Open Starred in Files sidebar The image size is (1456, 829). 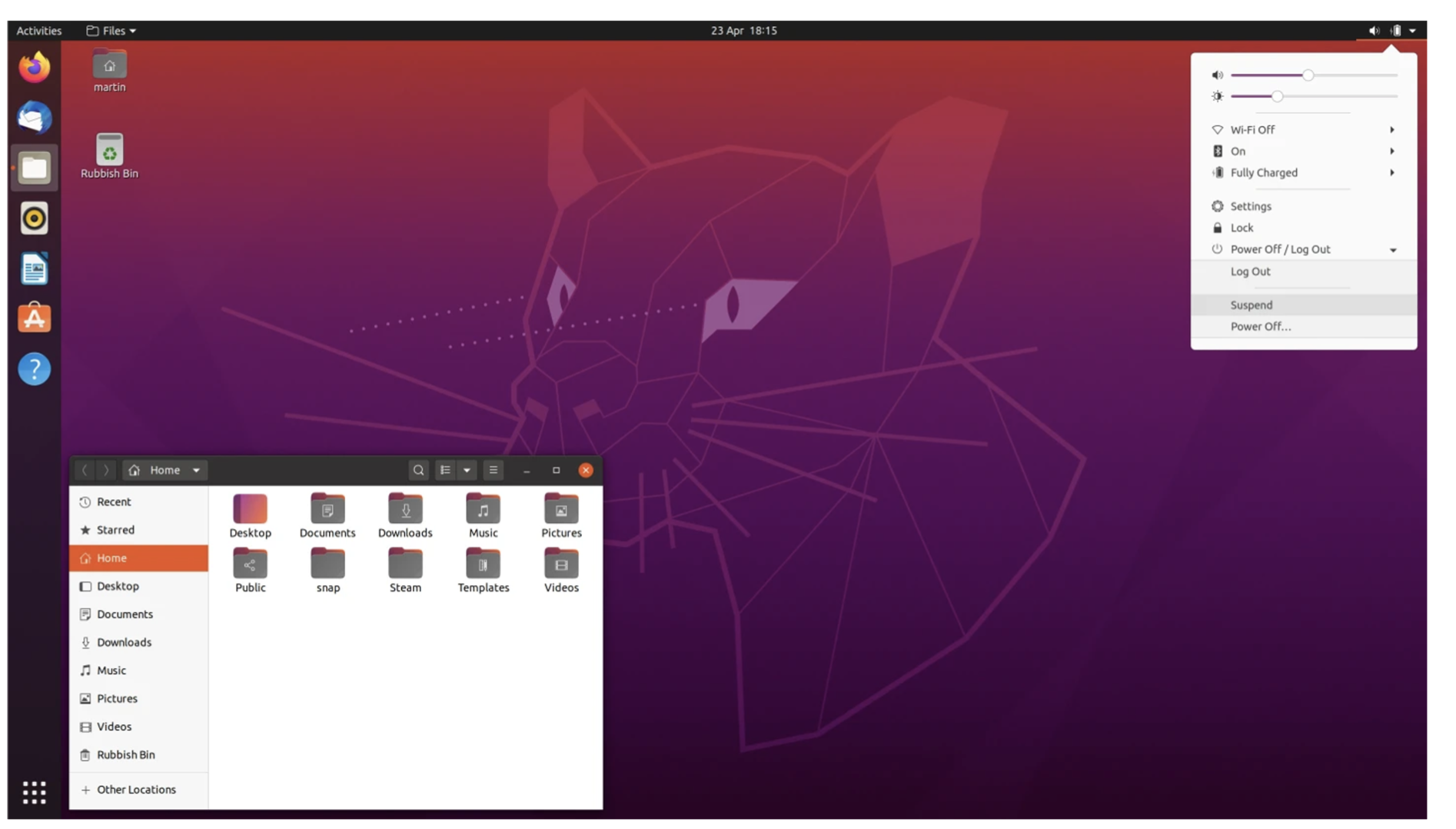click(x=138, y=531)
